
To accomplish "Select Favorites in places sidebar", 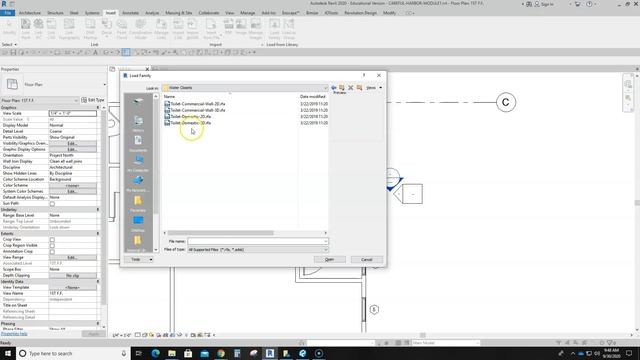I will point(138,203).
